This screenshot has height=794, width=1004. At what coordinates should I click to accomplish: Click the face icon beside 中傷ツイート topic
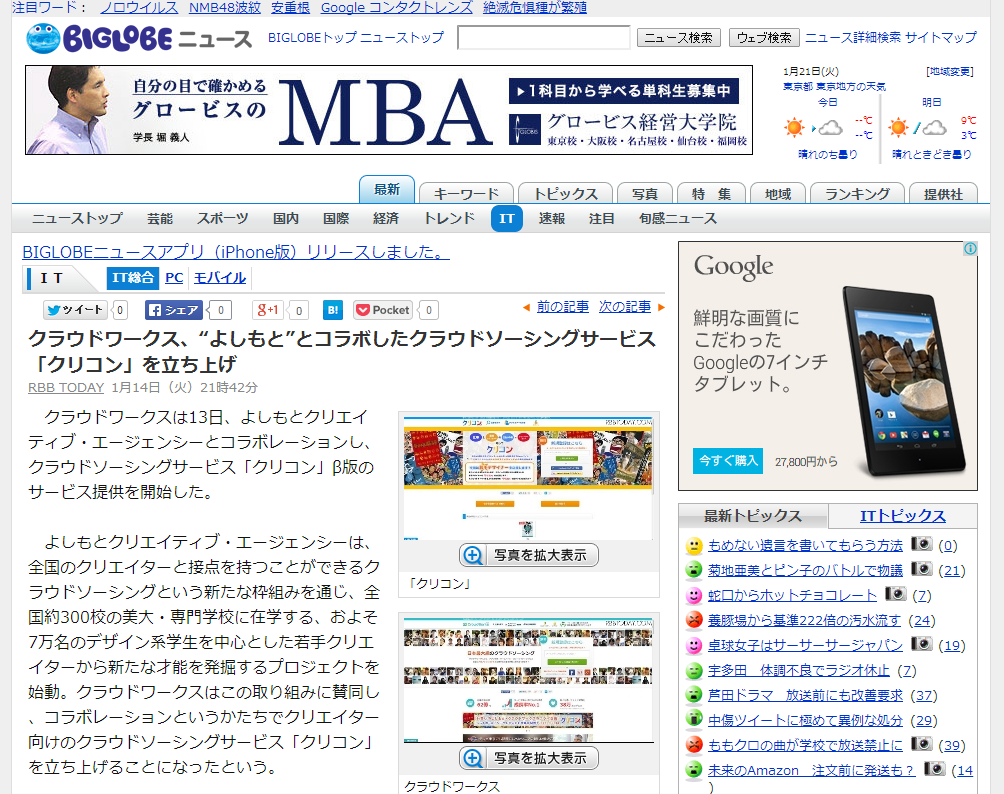(694, 720)
